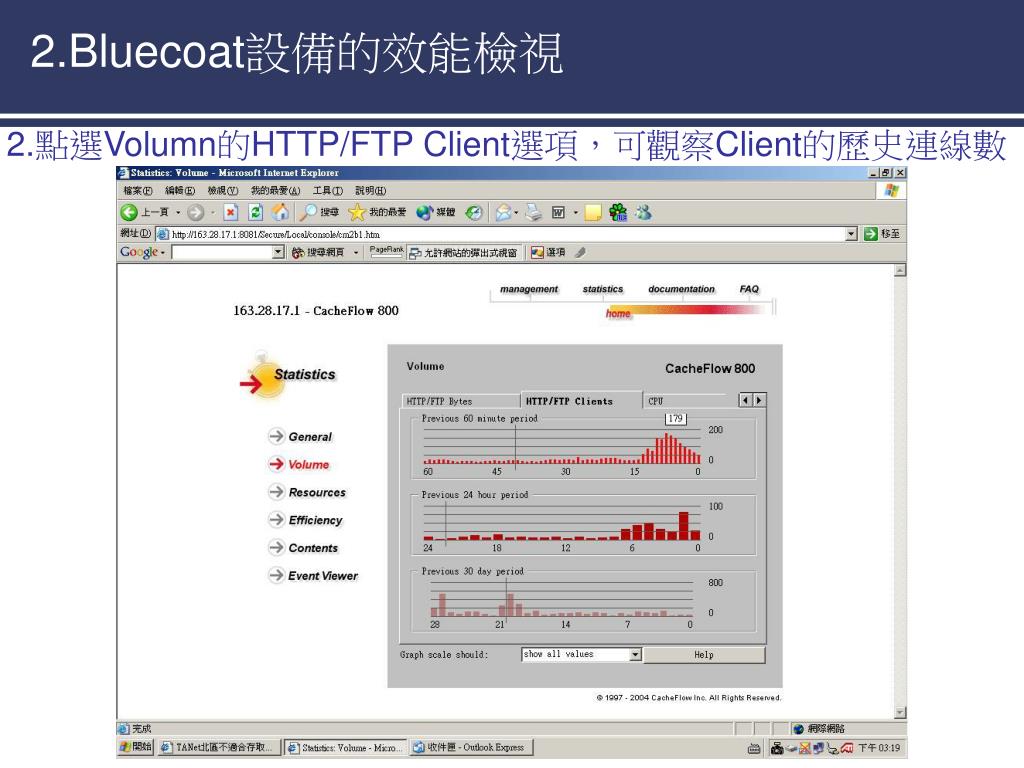The width and height of the screenshot is (1024, 768).
Task: Click the page scrollbar down arrow
Action: tap(901, 712)
